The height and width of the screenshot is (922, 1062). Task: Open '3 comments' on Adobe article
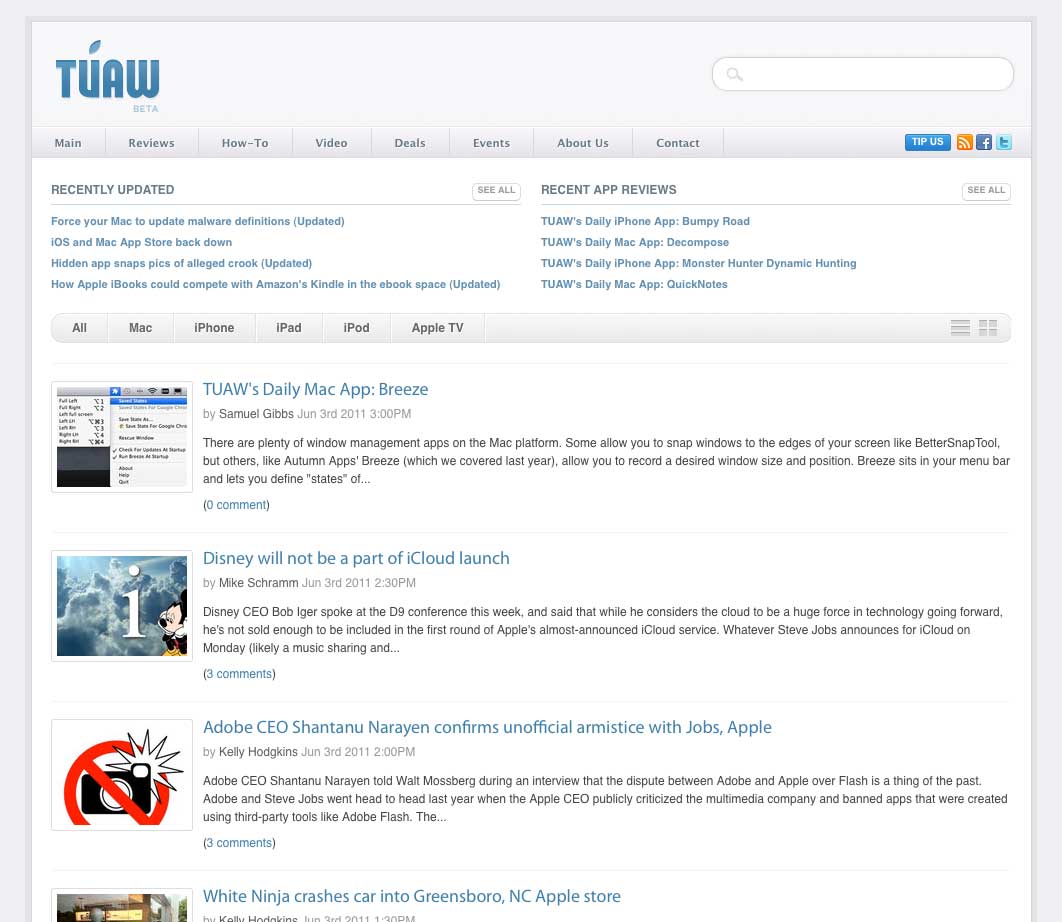click(239, 843)
